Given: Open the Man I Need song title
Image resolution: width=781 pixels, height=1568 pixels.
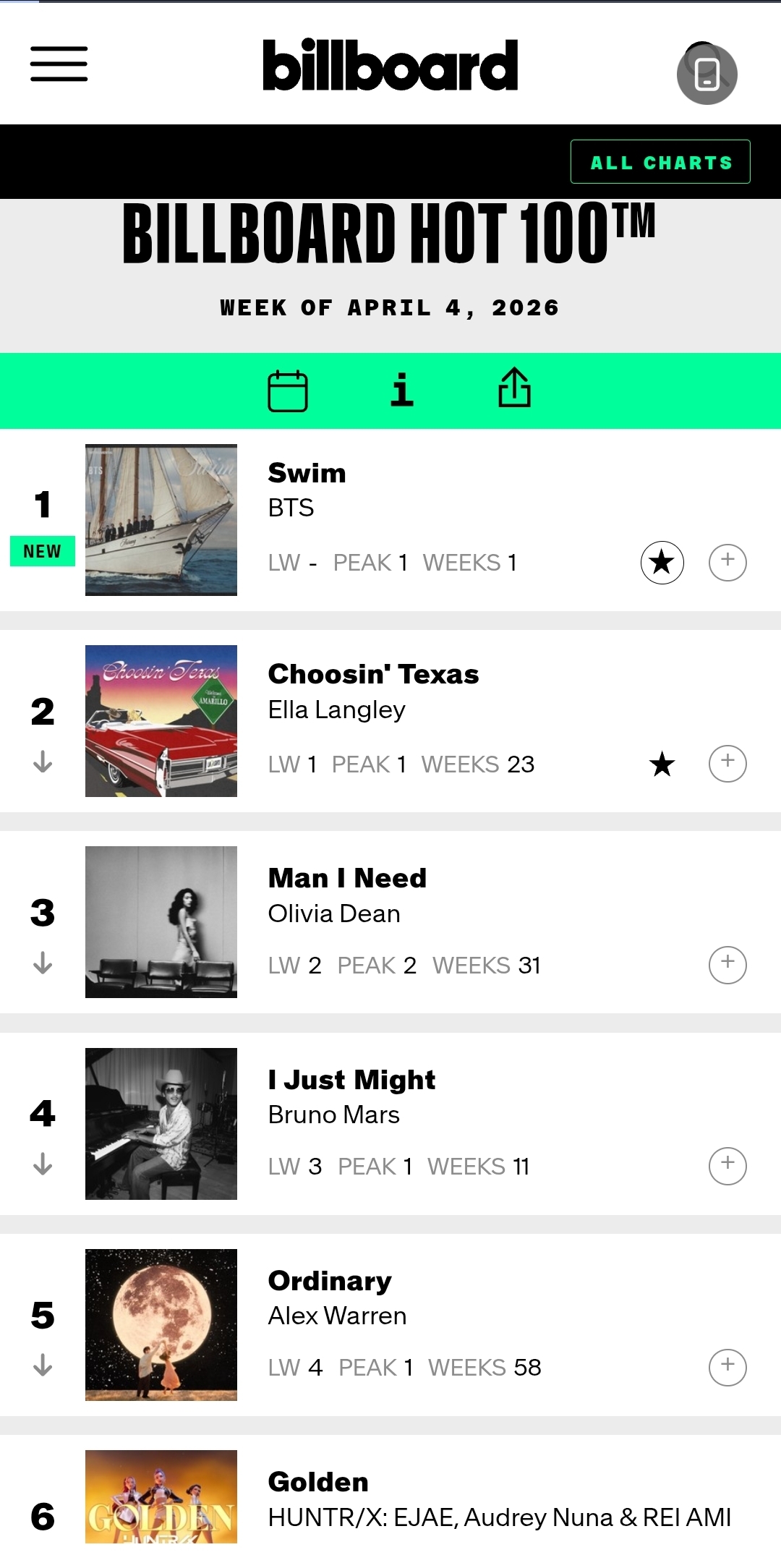Looking at the screenshot, I should (347, 878).
